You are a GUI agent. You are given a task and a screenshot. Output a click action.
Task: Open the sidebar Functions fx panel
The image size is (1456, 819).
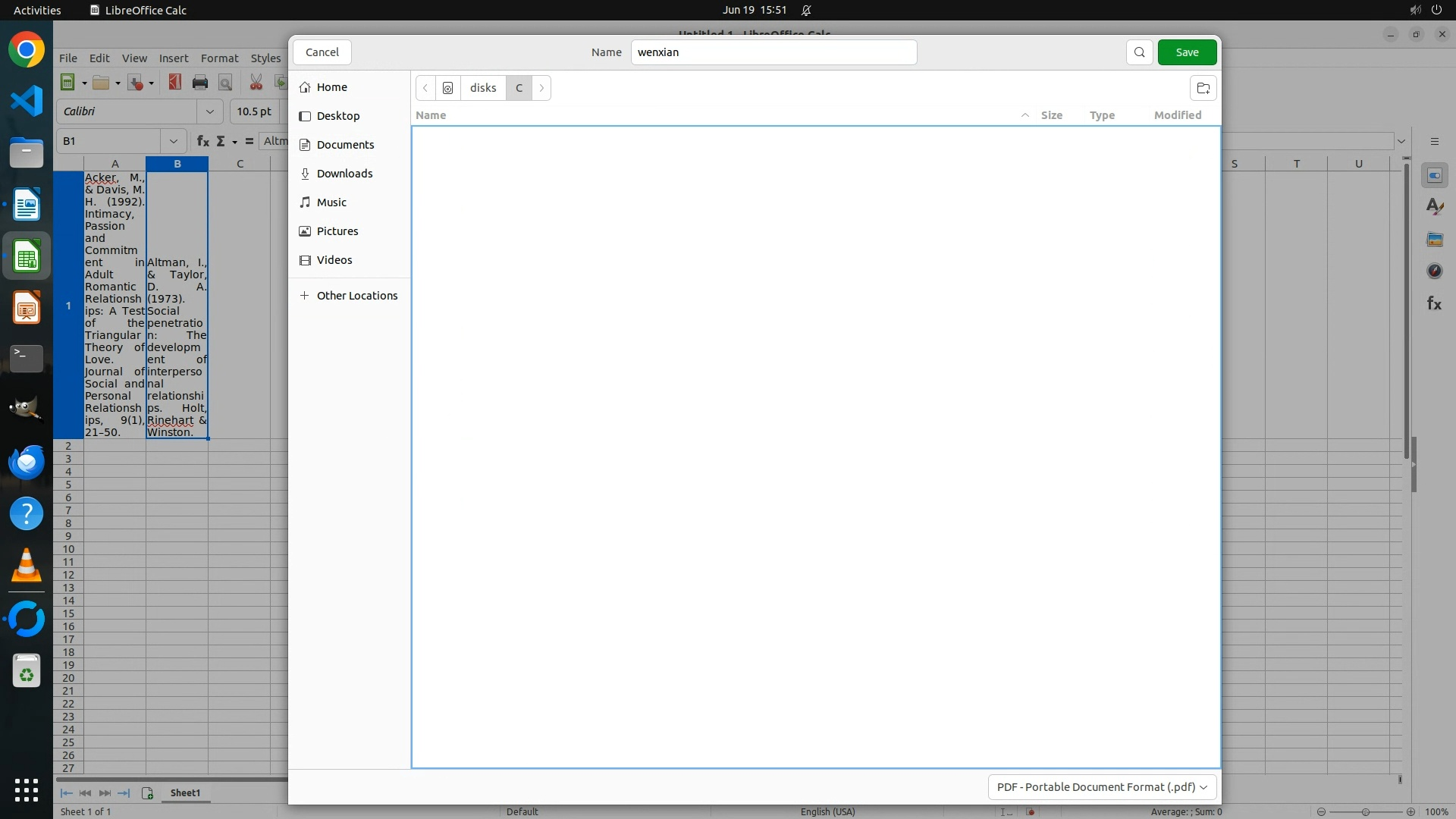[1434, 303]
